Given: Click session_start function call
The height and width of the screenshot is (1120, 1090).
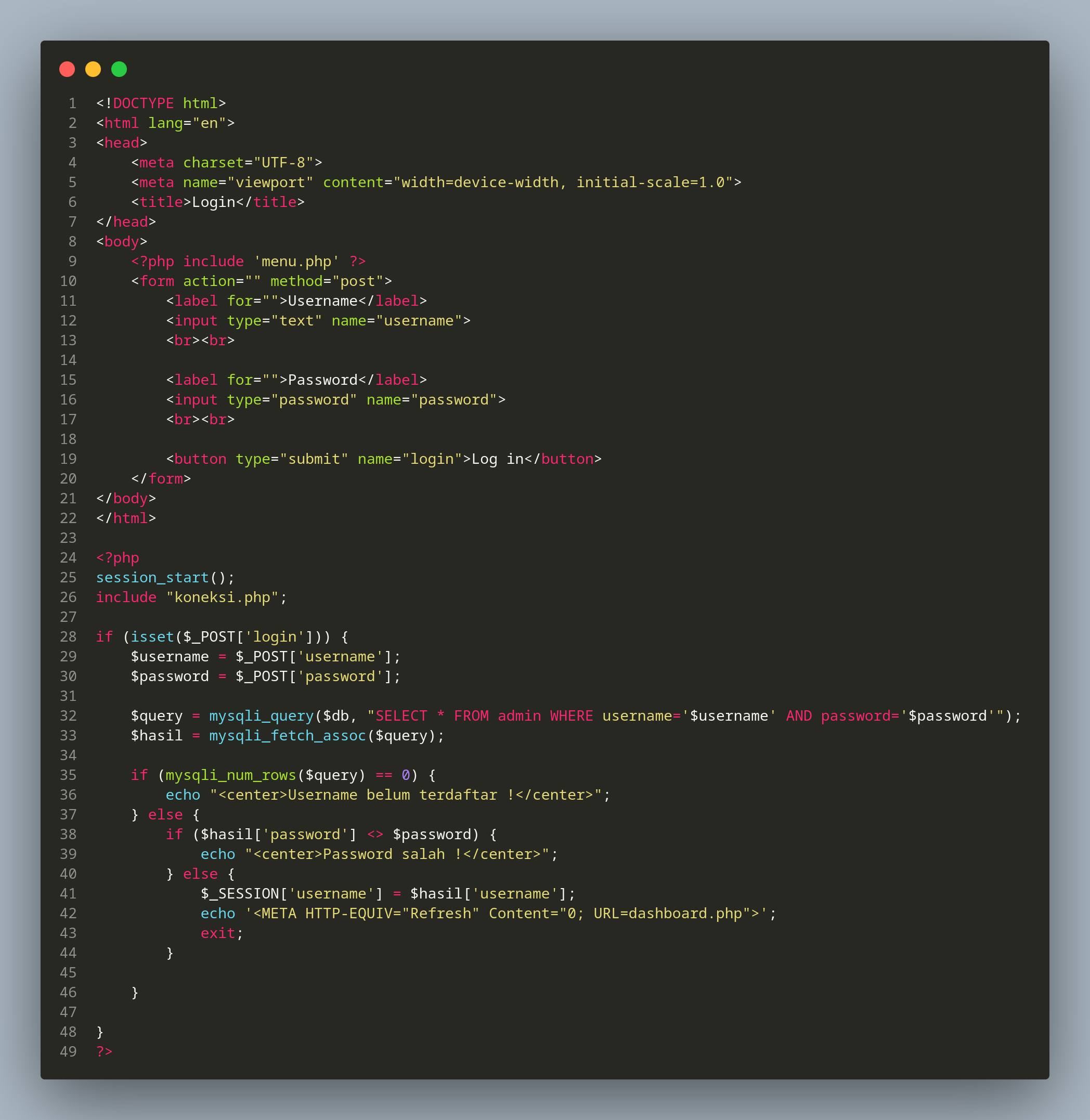Looking at the screenshot, I should point(152,578).
